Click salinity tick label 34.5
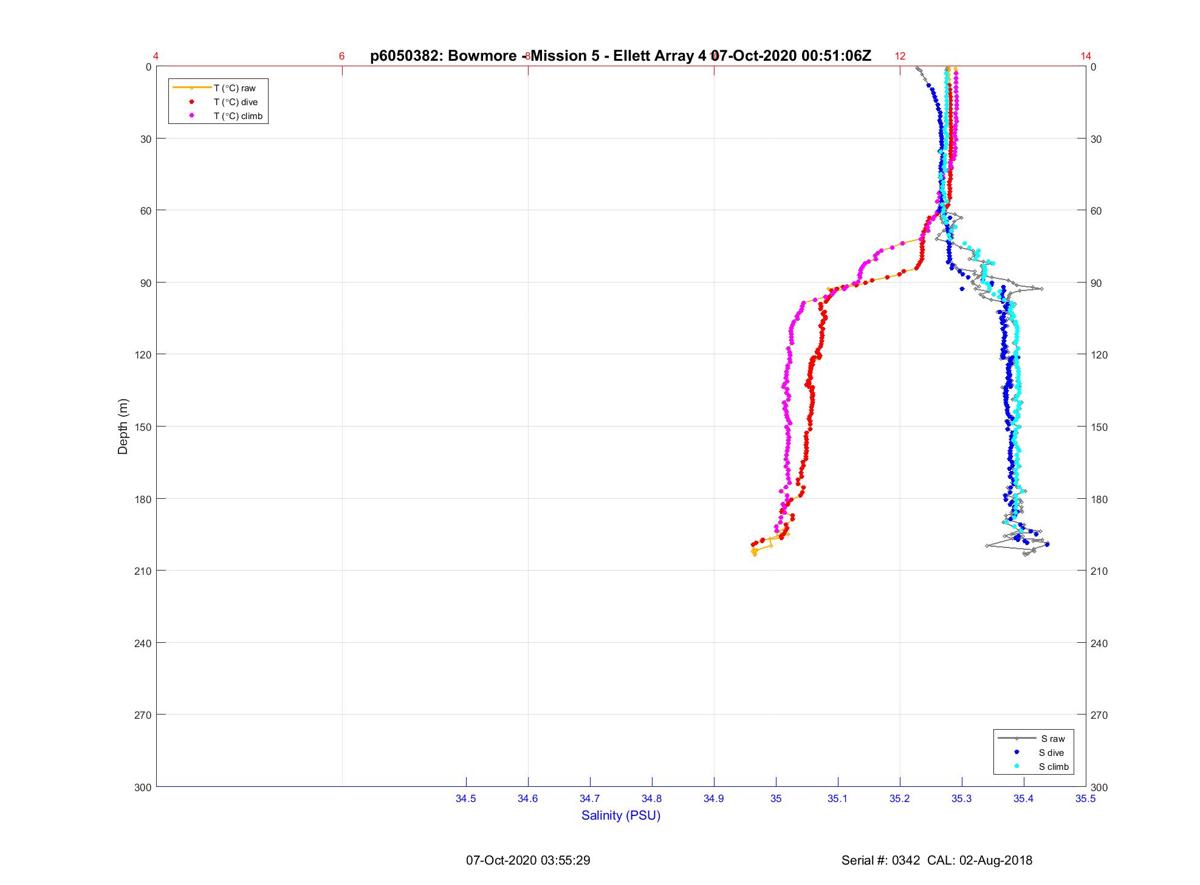Image resolution: width=1200 pixels, height=885 pixels. click(x=466, y=798)
